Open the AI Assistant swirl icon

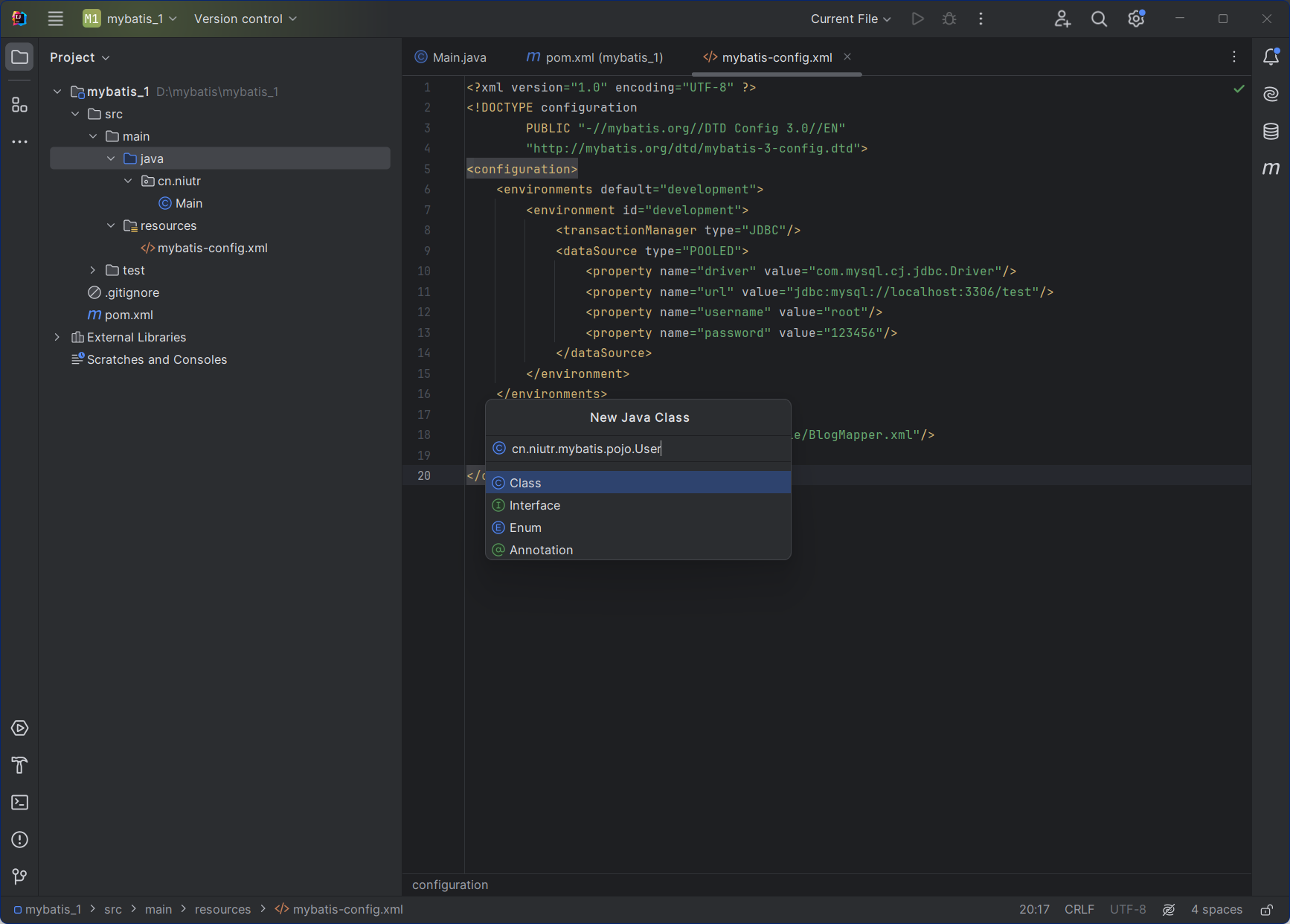pyautogui.click(x=1271, y=94)
